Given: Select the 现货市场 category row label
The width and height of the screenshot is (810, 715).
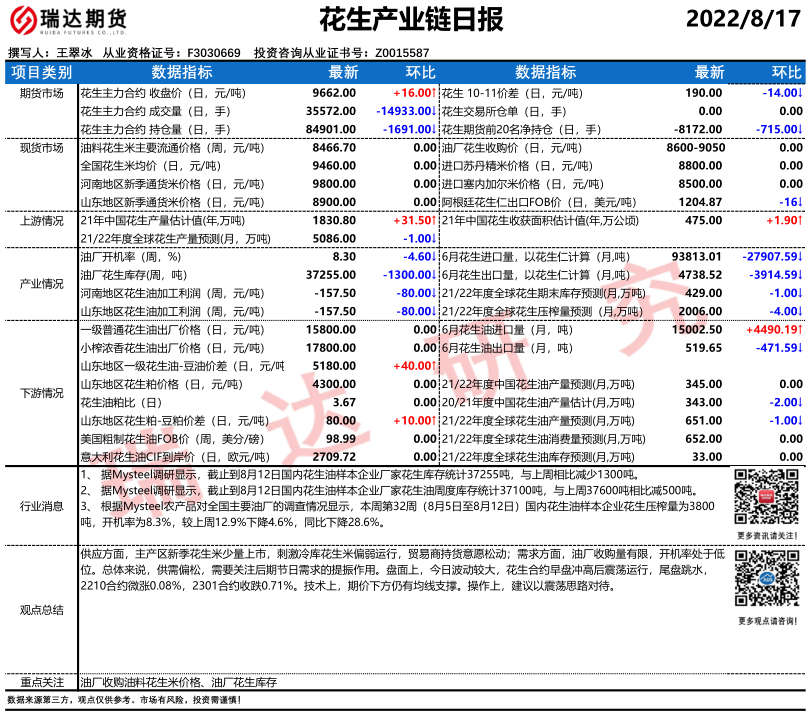Looking at the screenshot, I should coord(41,147).
